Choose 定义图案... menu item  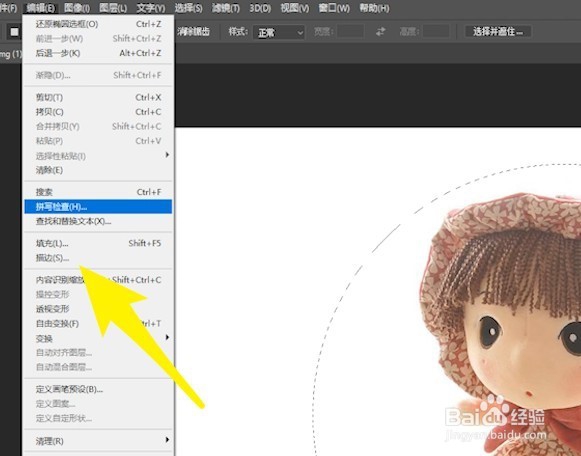click(x=99, y=403)
